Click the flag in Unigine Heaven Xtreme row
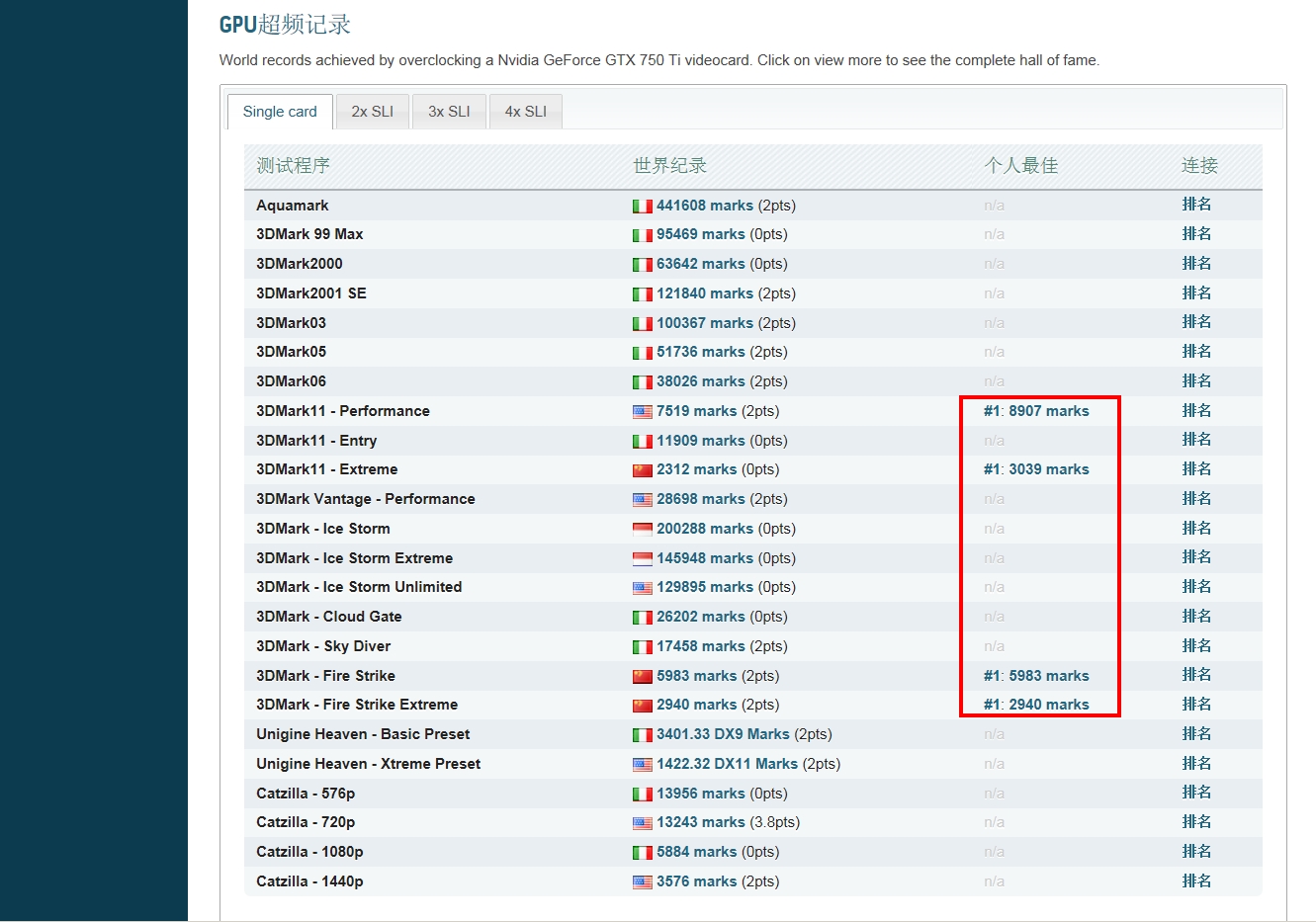The width and height of the screenshot is (1316, 922). click(642, 765)
